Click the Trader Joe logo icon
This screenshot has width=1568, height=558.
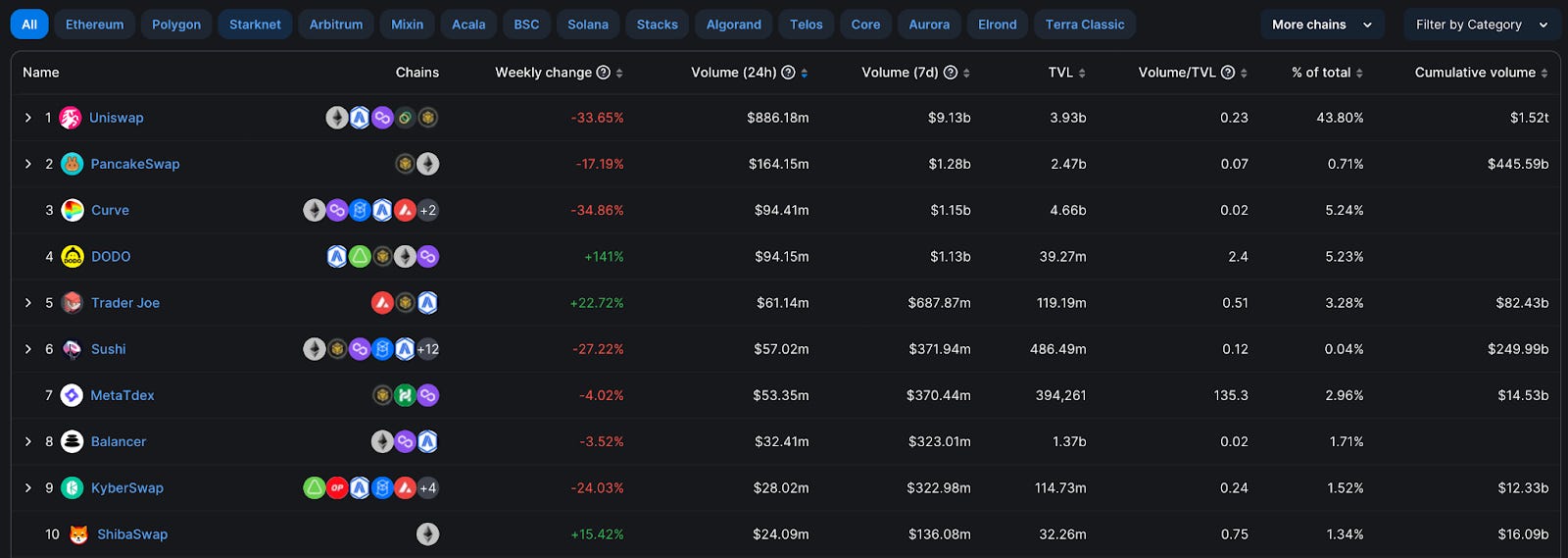click(x=72, y=303)
